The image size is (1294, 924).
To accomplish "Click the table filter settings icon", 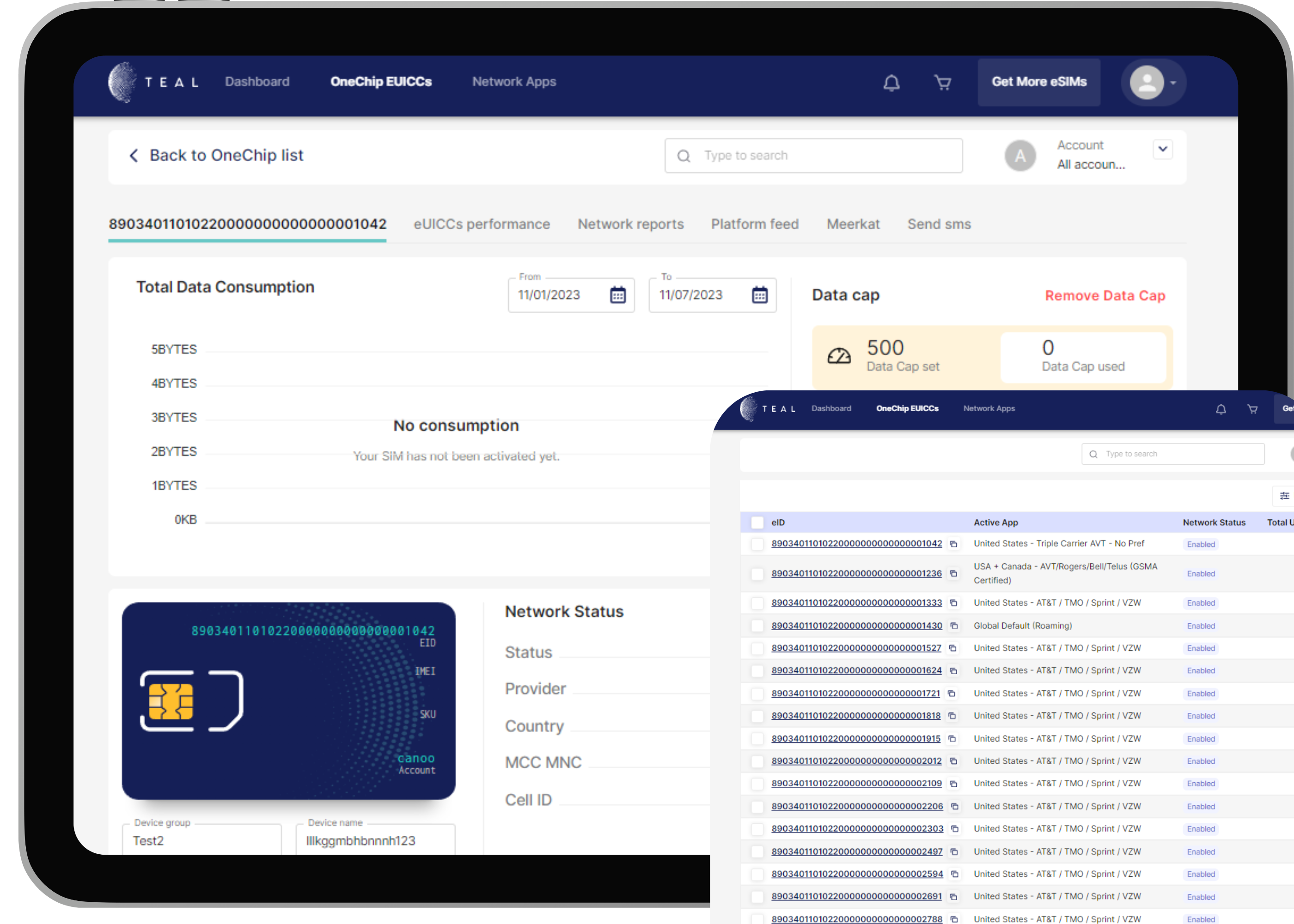I will pyautogui.click(x=1284, y=496).
